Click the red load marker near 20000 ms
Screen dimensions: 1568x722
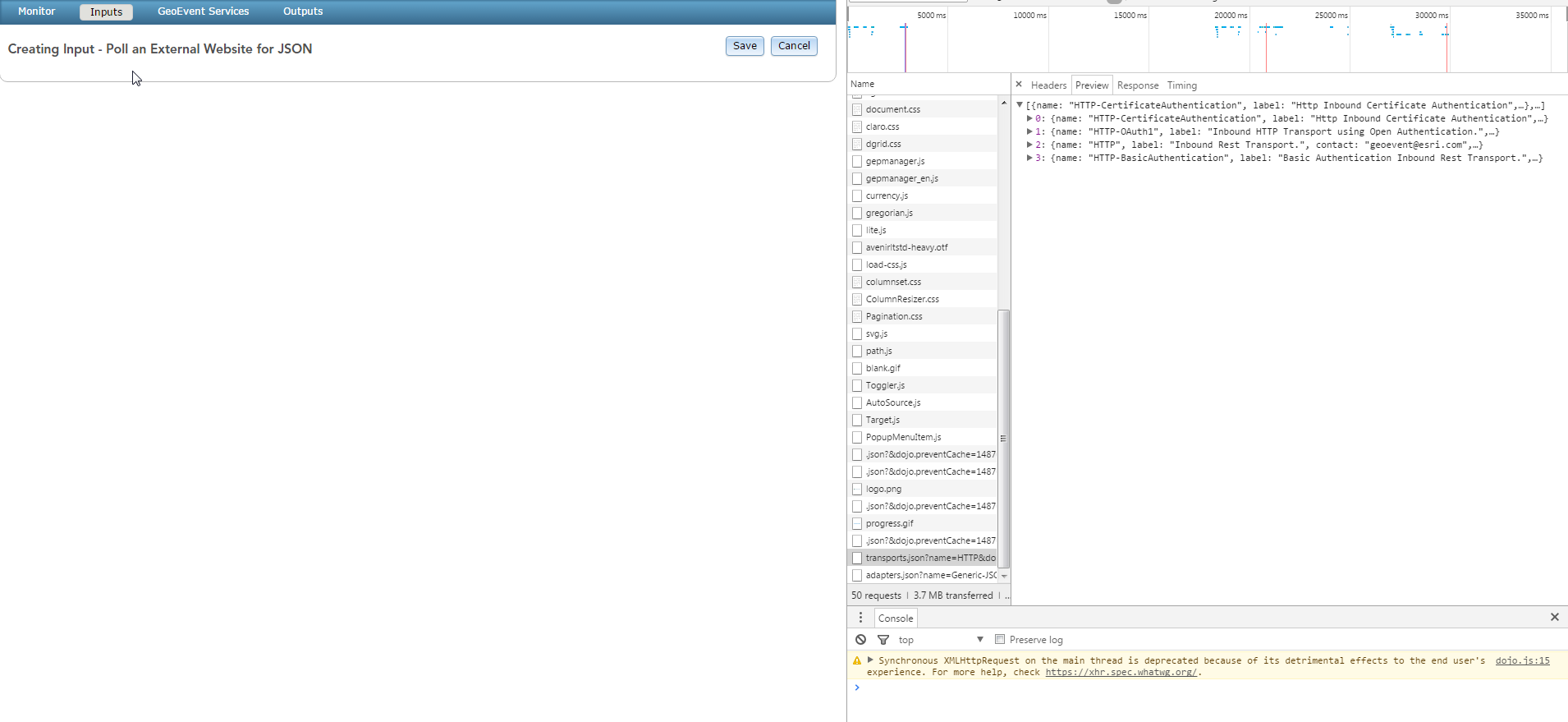click(1266, 48)
